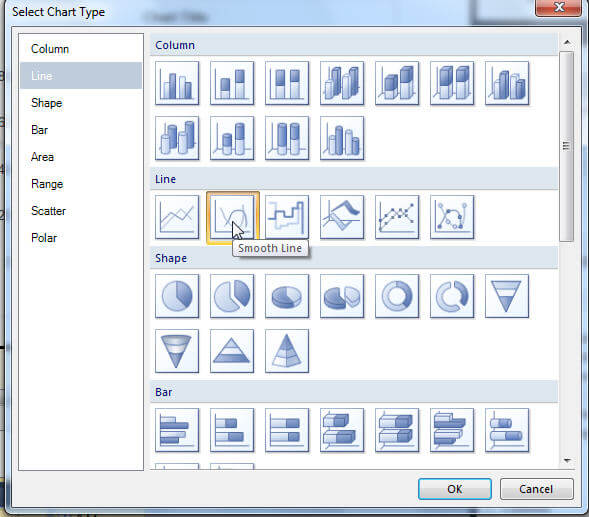Image resolution: width=589 pixels, height=517 pixels.
Task: Jump to the Shape chart category
Action: (81, 103)
